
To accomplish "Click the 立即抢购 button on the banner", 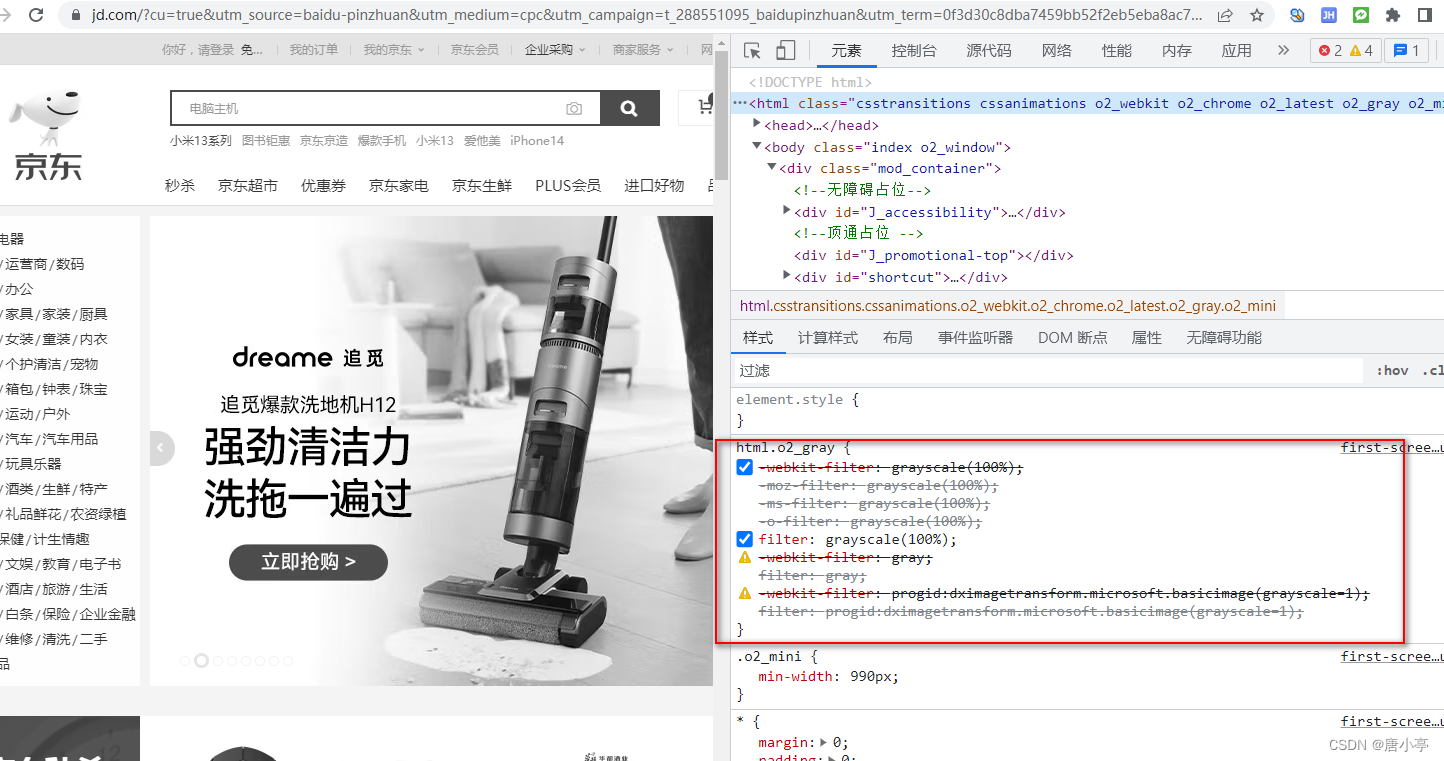I will click(x=308, y=562).
